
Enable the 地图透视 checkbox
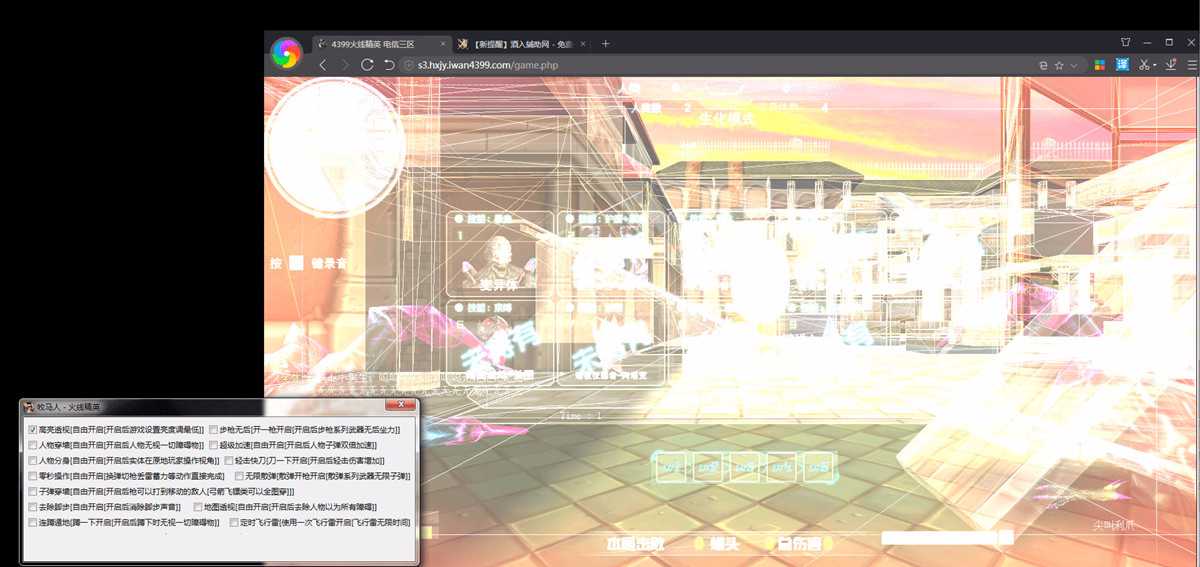197,507
